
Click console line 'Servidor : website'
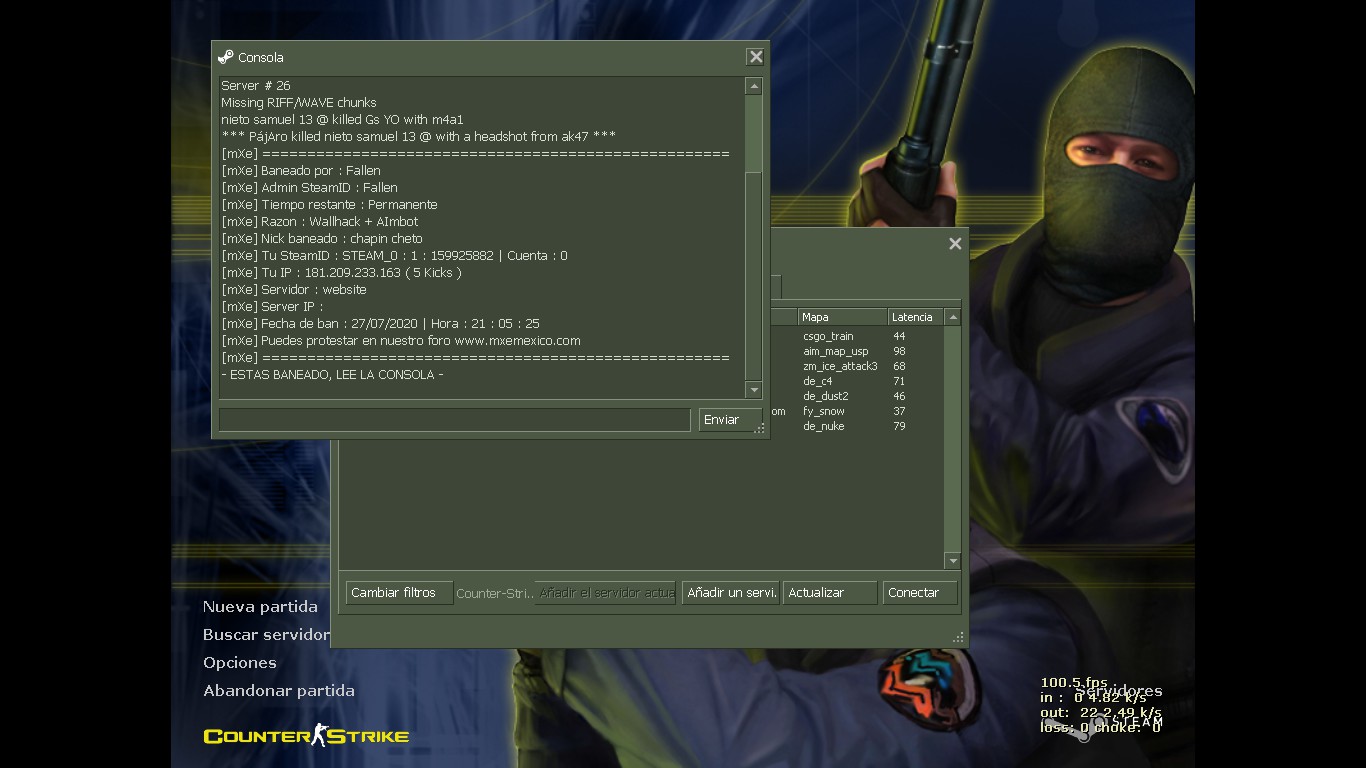(x=294, y=290)
